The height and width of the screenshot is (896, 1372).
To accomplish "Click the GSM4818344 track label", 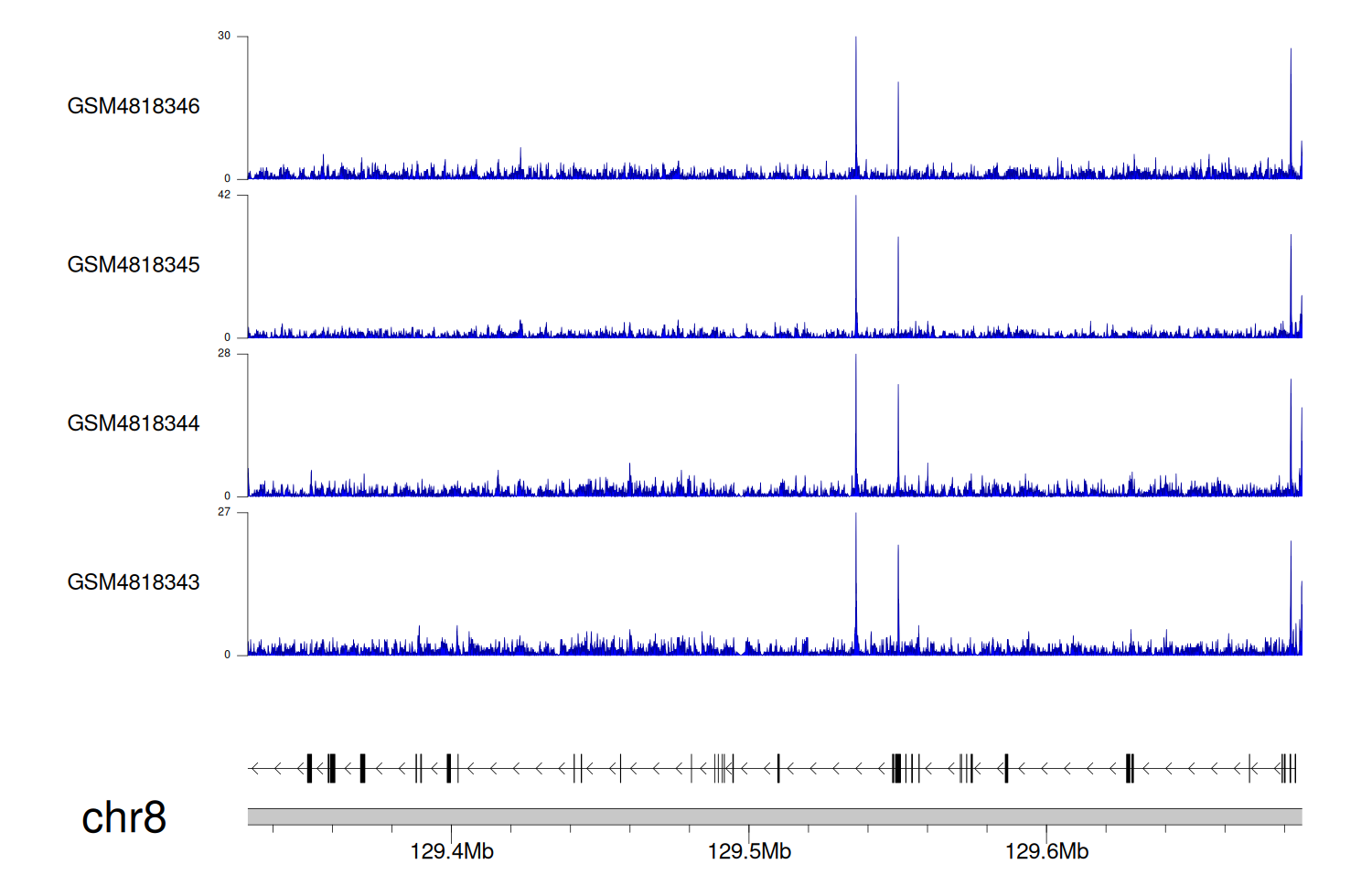I will pyautogui.click(x=134, y=423).
